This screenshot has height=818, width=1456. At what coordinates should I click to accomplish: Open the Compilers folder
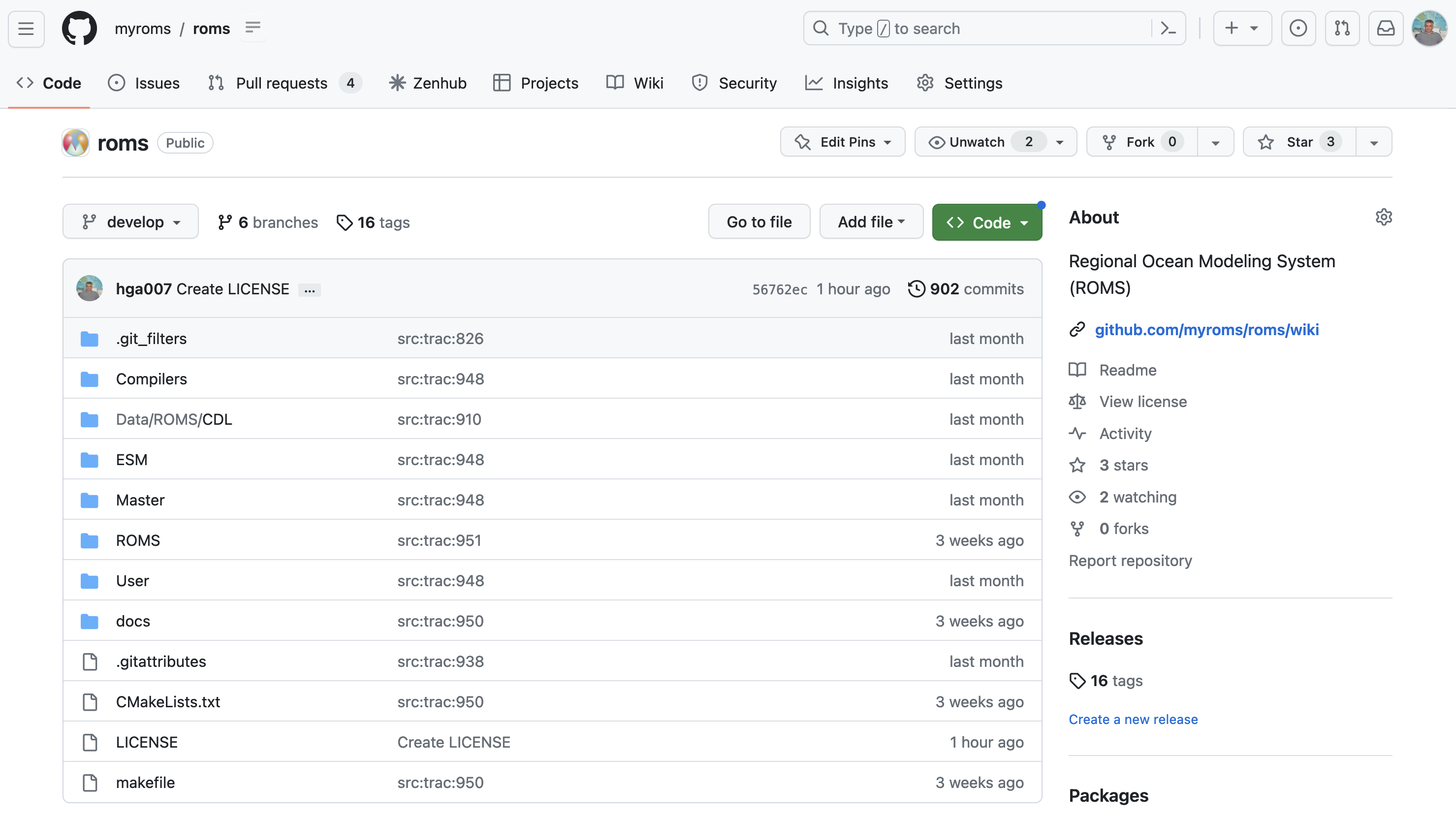point(151,379)
